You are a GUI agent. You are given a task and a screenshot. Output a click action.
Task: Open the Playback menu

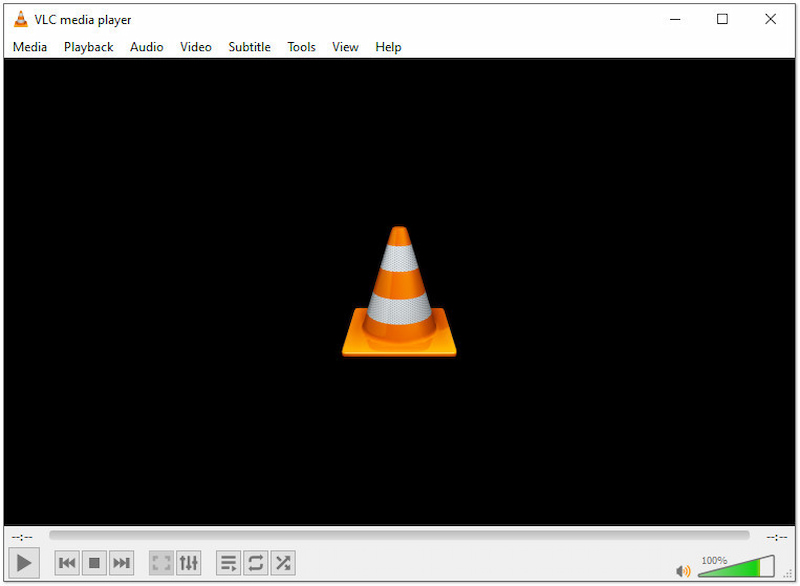(x=88, y=46)
